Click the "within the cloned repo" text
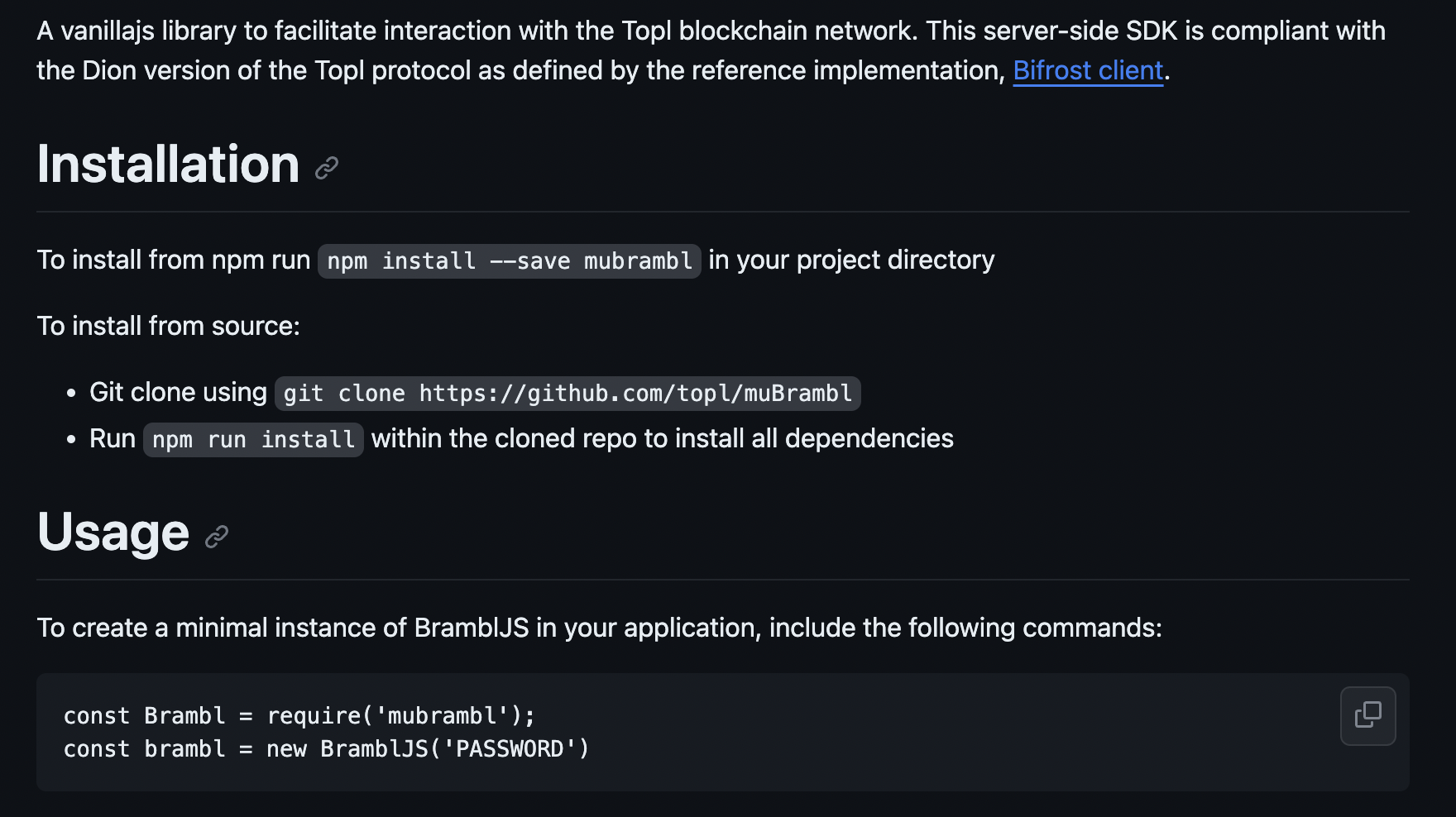 662,439
